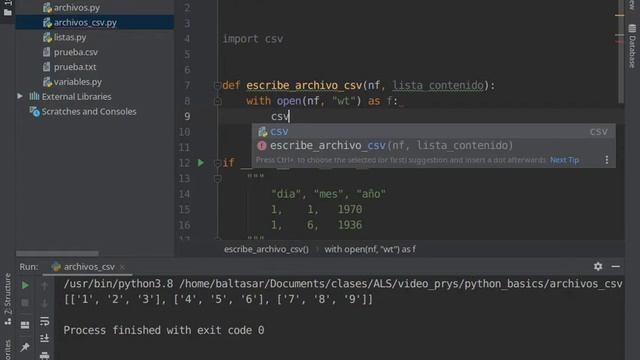Click the warning stripe mark at top right

[620, 15]
